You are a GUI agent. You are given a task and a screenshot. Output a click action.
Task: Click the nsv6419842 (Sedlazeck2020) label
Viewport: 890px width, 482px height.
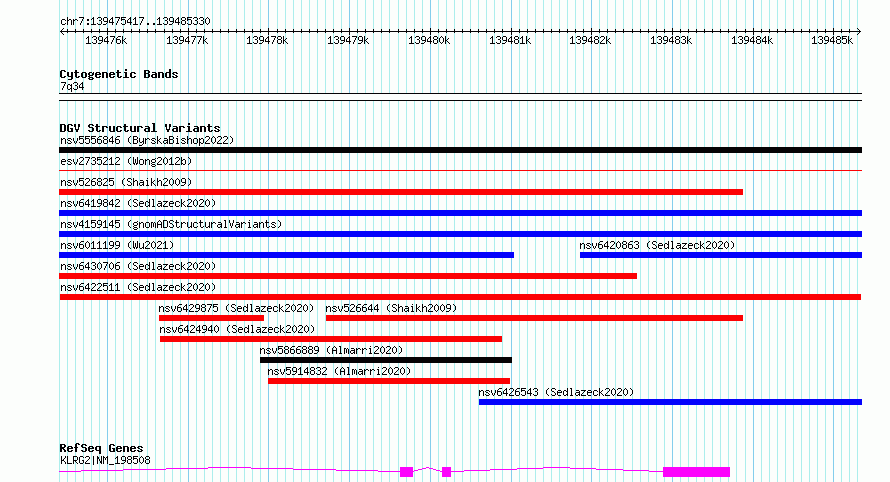(138, 203)
